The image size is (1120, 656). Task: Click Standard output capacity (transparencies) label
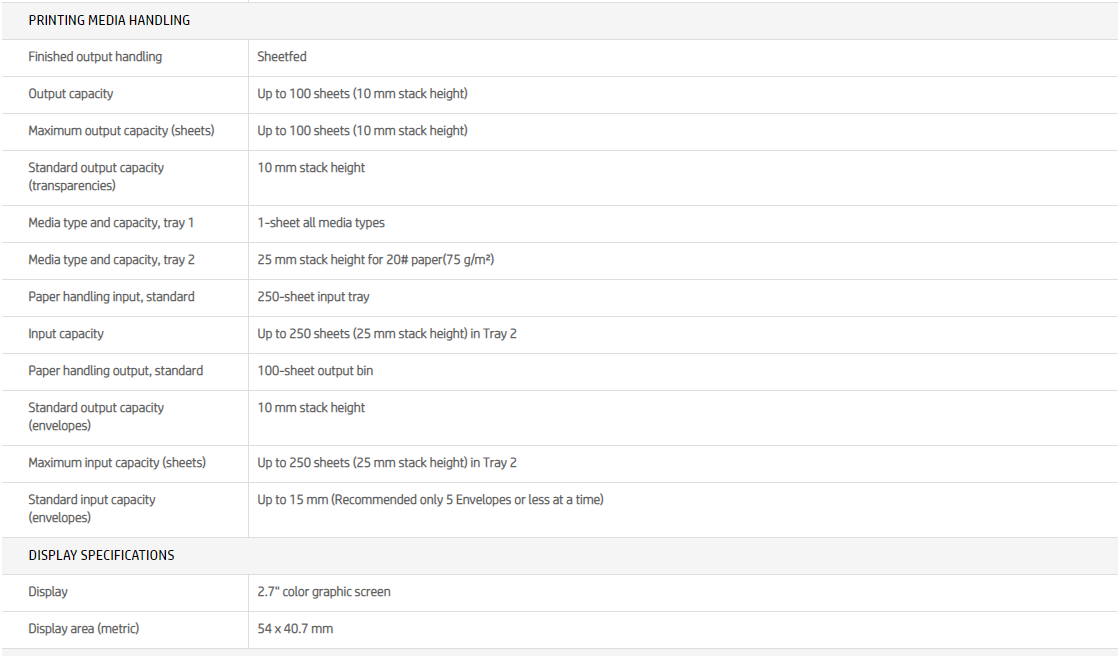click(x=96, y=176)
